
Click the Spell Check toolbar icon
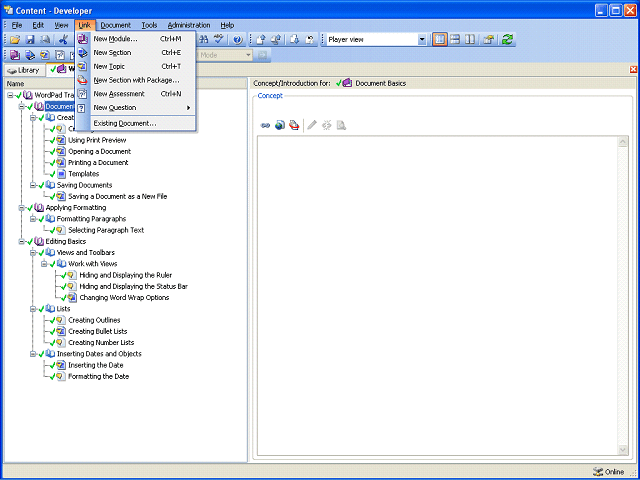pos(219,40)
